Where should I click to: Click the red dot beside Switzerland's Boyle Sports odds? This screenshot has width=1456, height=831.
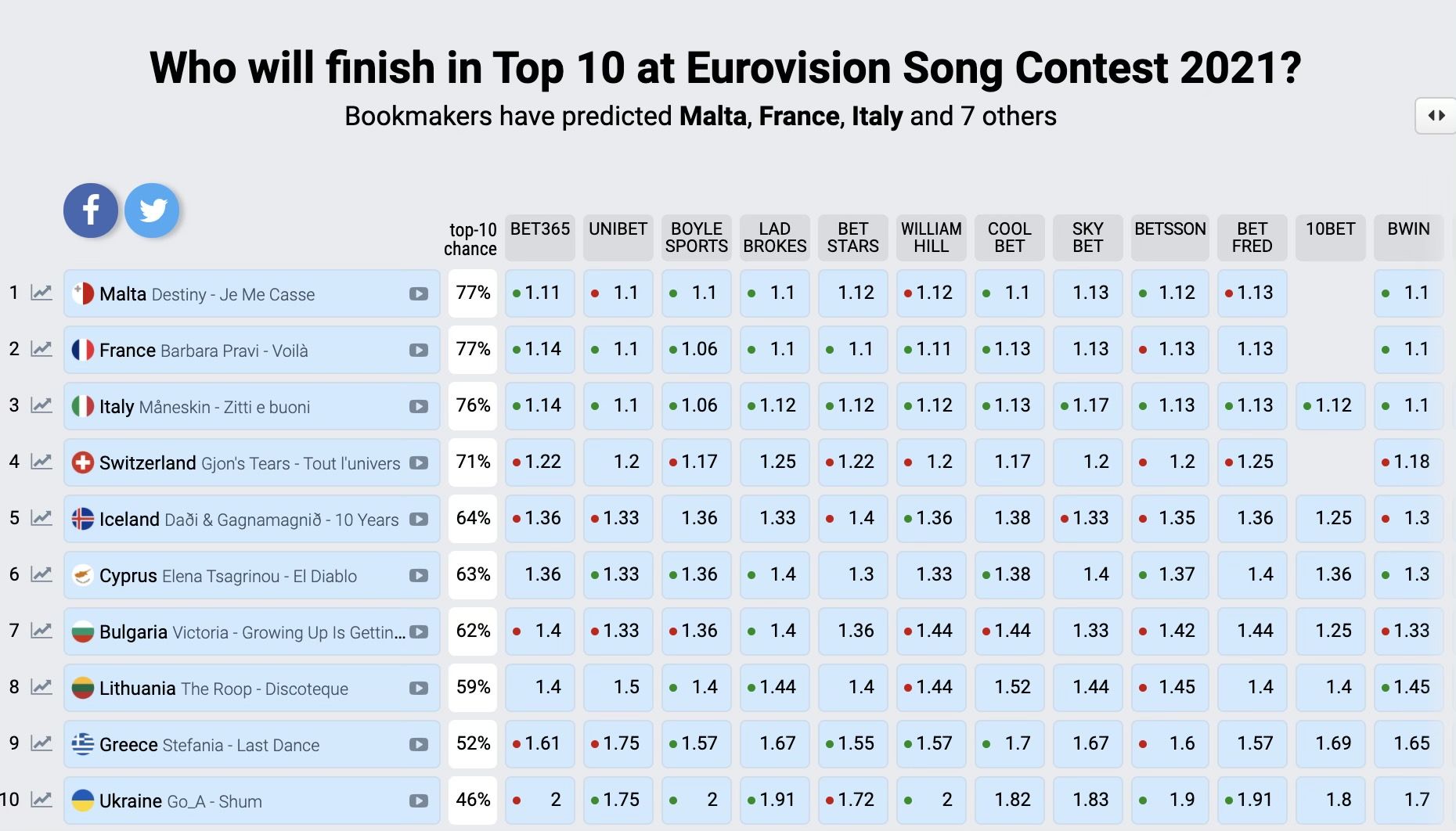pos(673,462)
